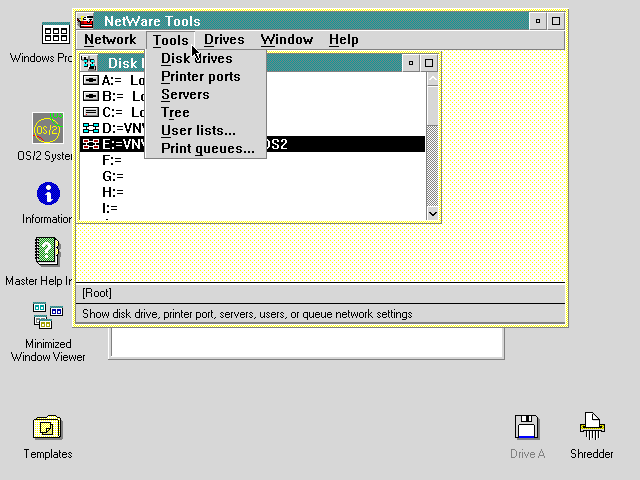
Task: Choose Print queues... menu entry
Action: coord(205,148)
